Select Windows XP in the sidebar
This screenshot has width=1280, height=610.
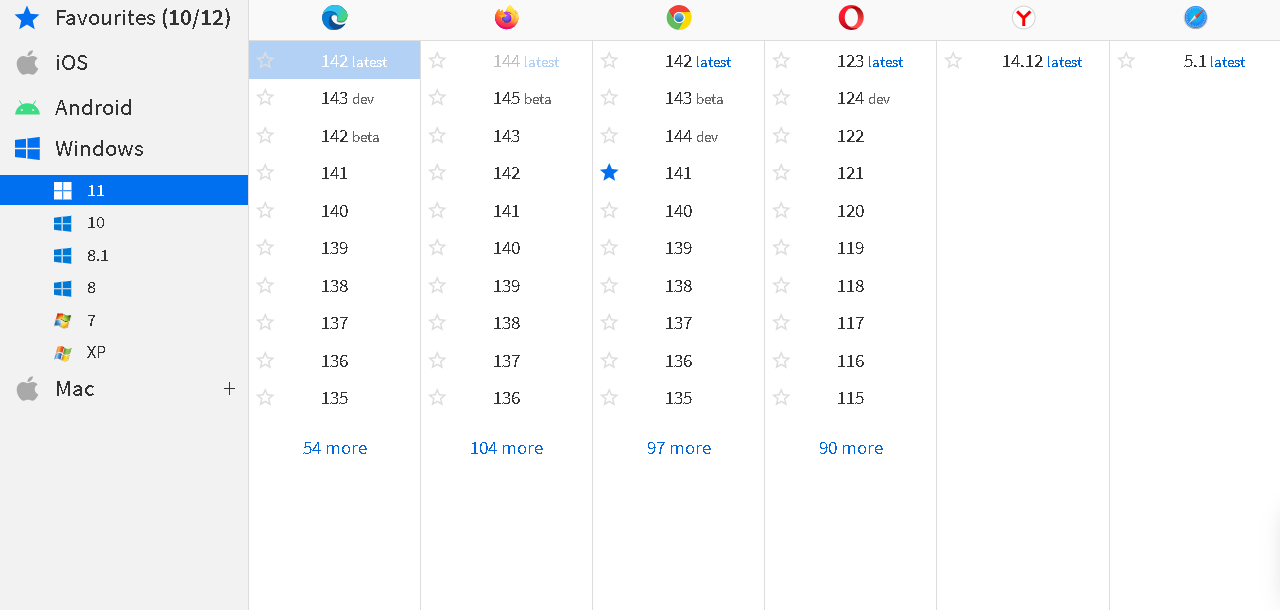pos(95,352)
